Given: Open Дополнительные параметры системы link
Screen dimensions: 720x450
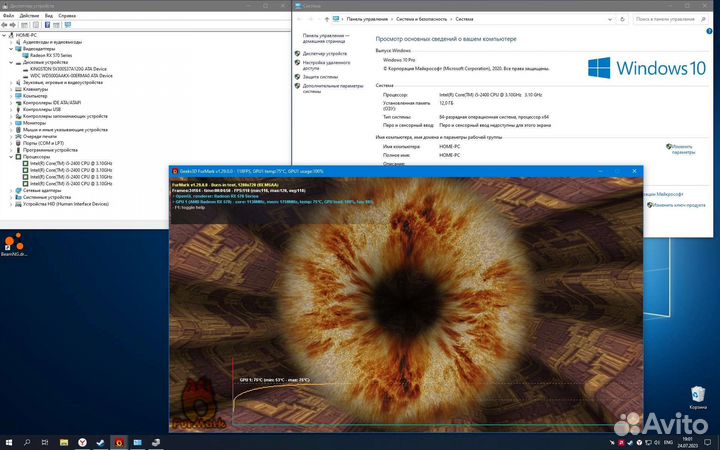Looking at the screenshot, I should pyautogui.click(x=332, y=88).
